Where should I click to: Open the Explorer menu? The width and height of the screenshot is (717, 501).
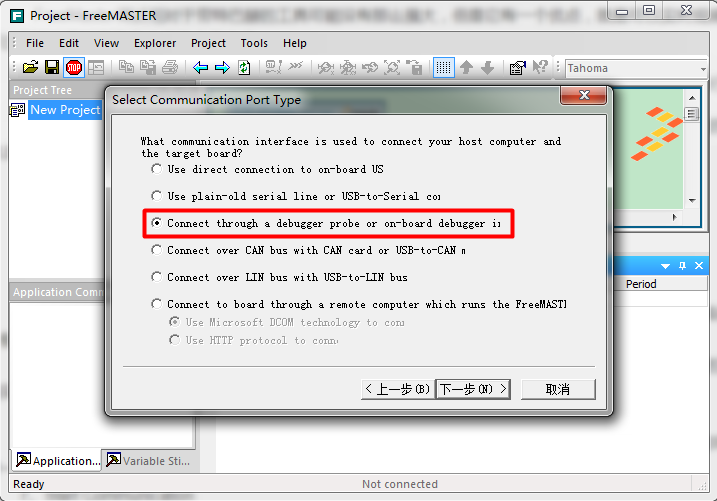155,43
